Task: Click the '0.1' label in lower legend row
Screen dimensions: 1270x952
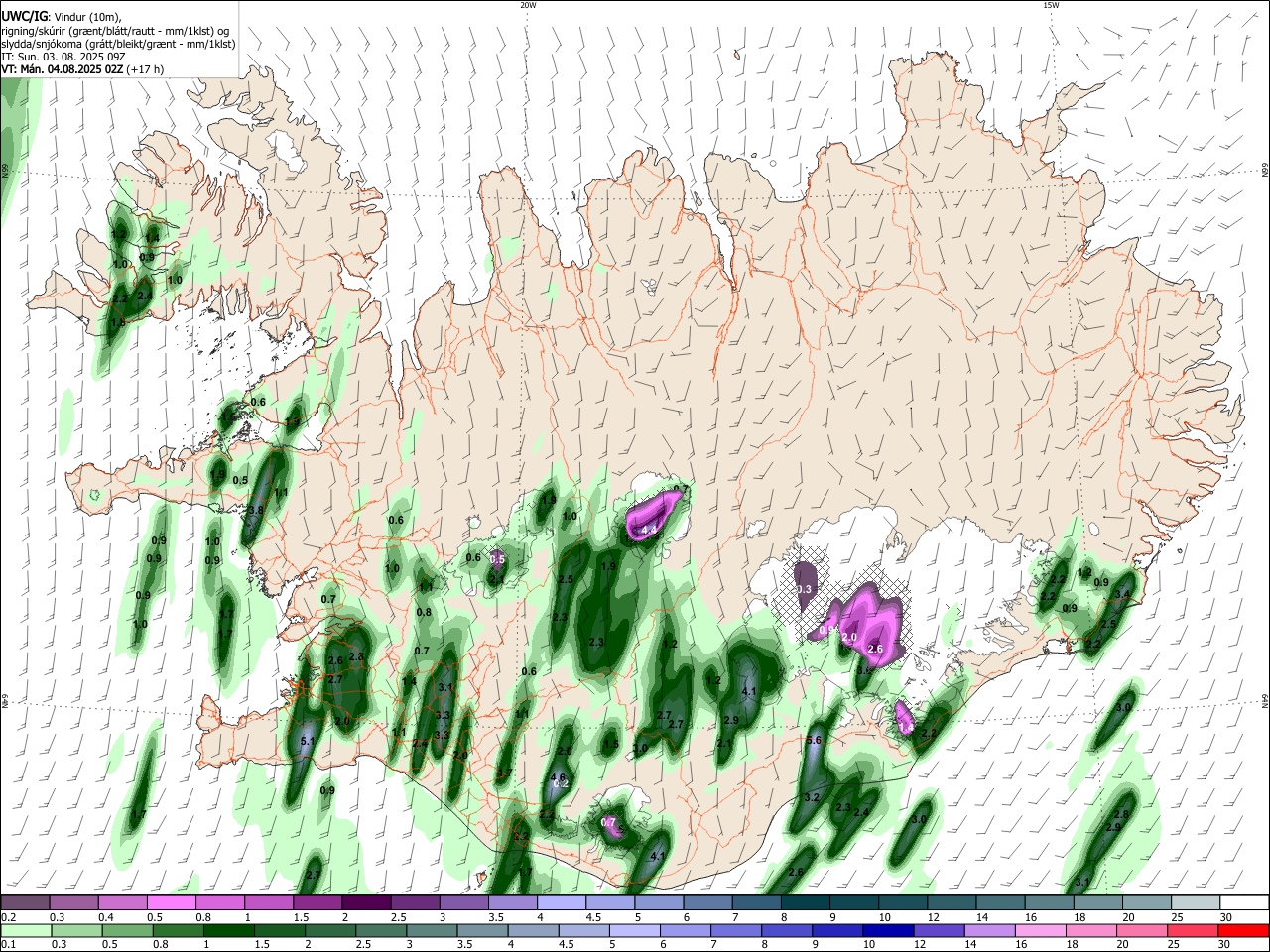Action: (7, 945)
